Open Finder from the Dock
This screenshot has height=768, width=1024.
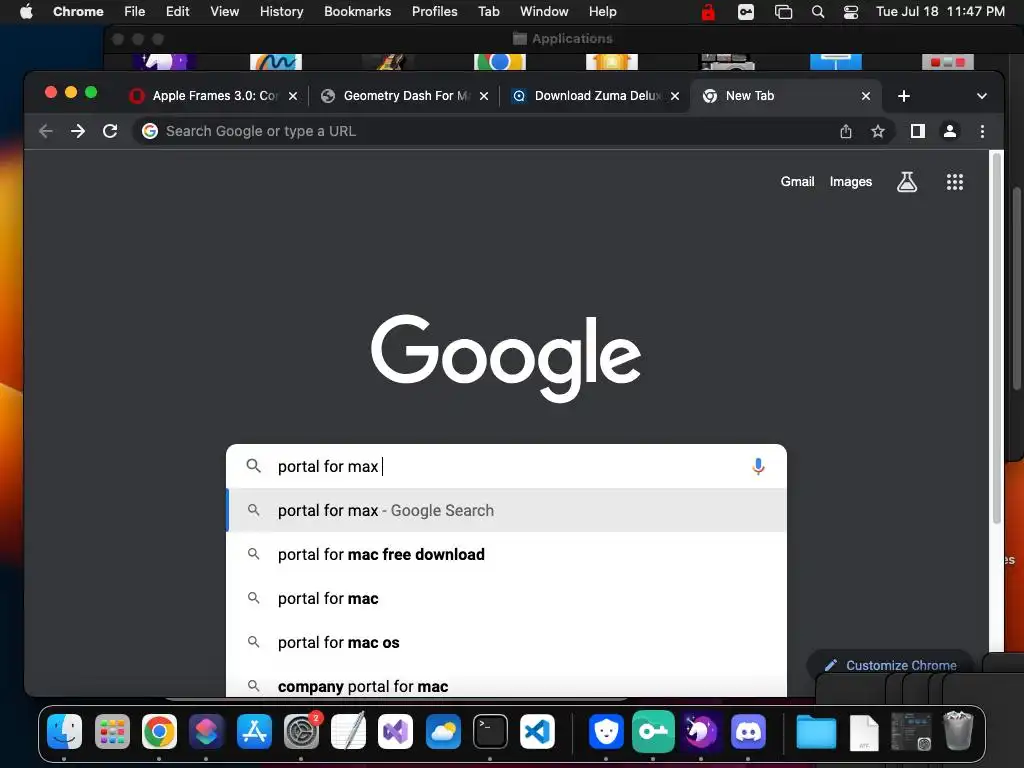tap(64, 731)
